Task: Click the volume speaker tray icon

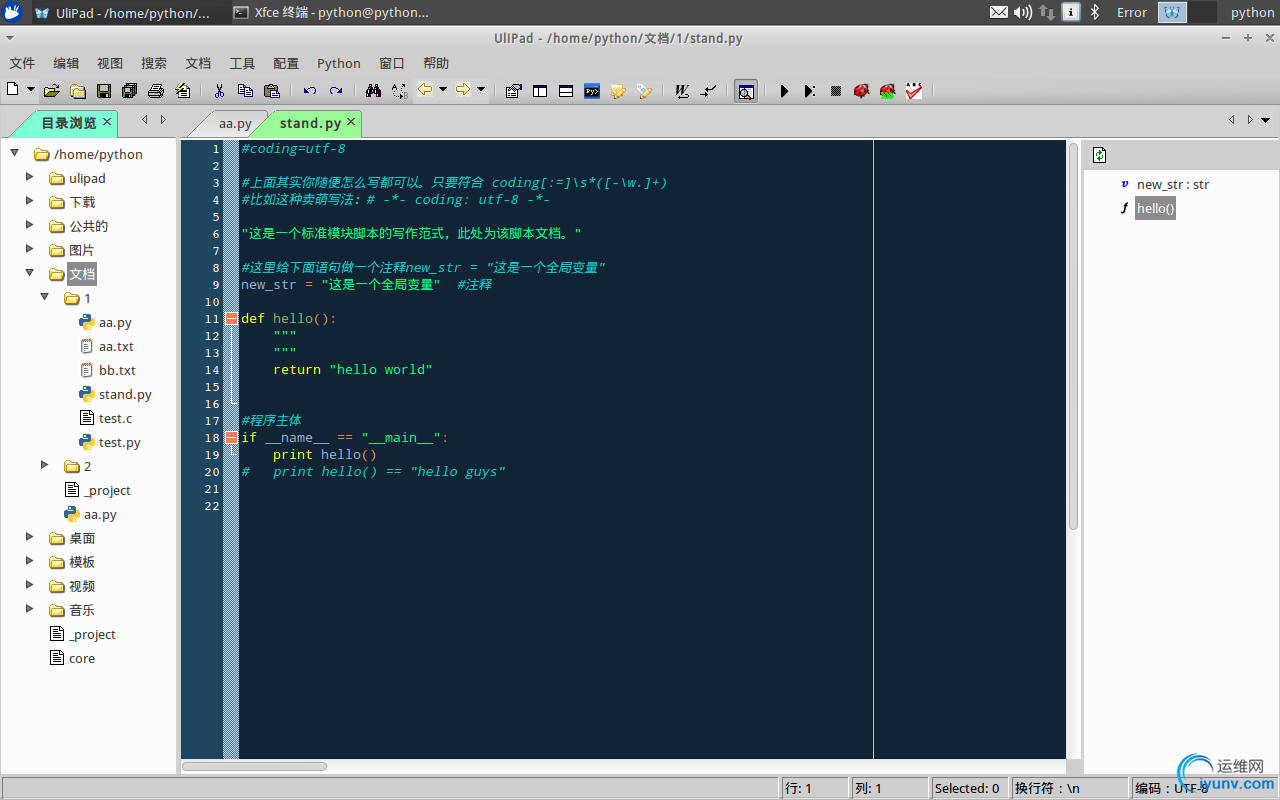Action: 1022,12
